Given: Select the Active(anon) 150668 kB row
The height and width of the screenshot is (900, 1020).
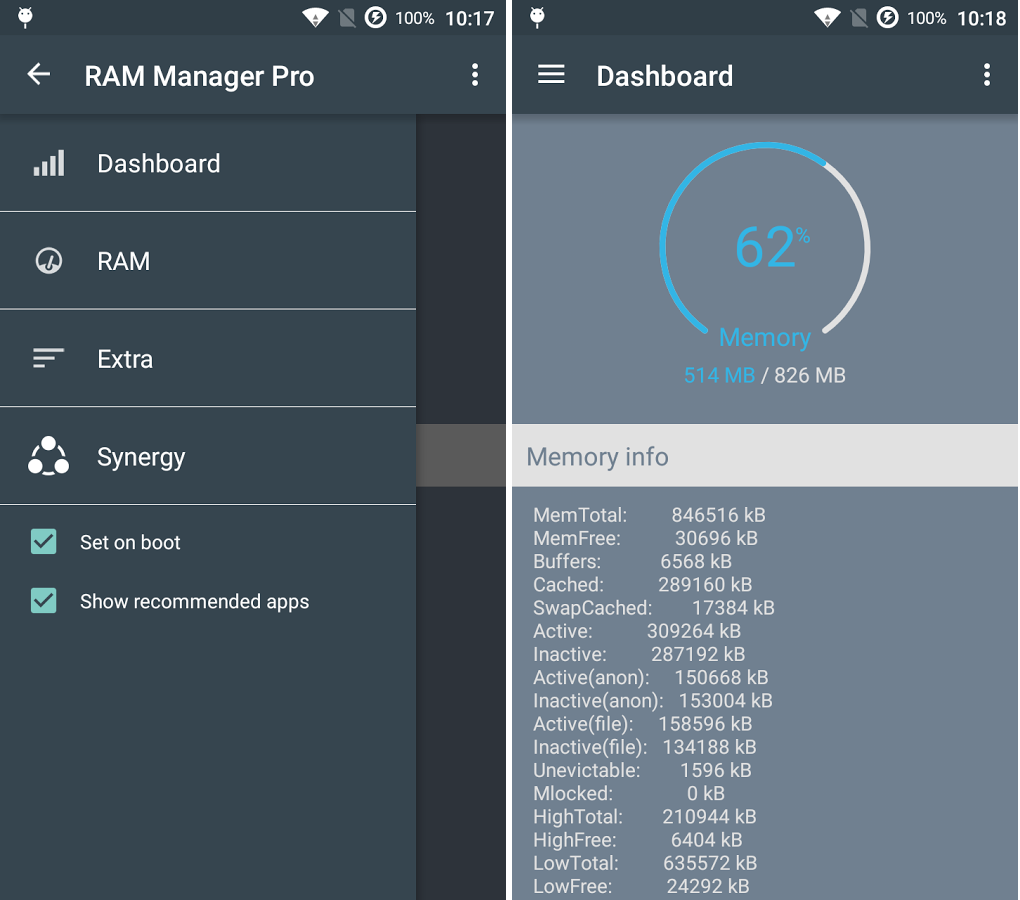Looking at the screenshot, I should click(x=651, y=678).
